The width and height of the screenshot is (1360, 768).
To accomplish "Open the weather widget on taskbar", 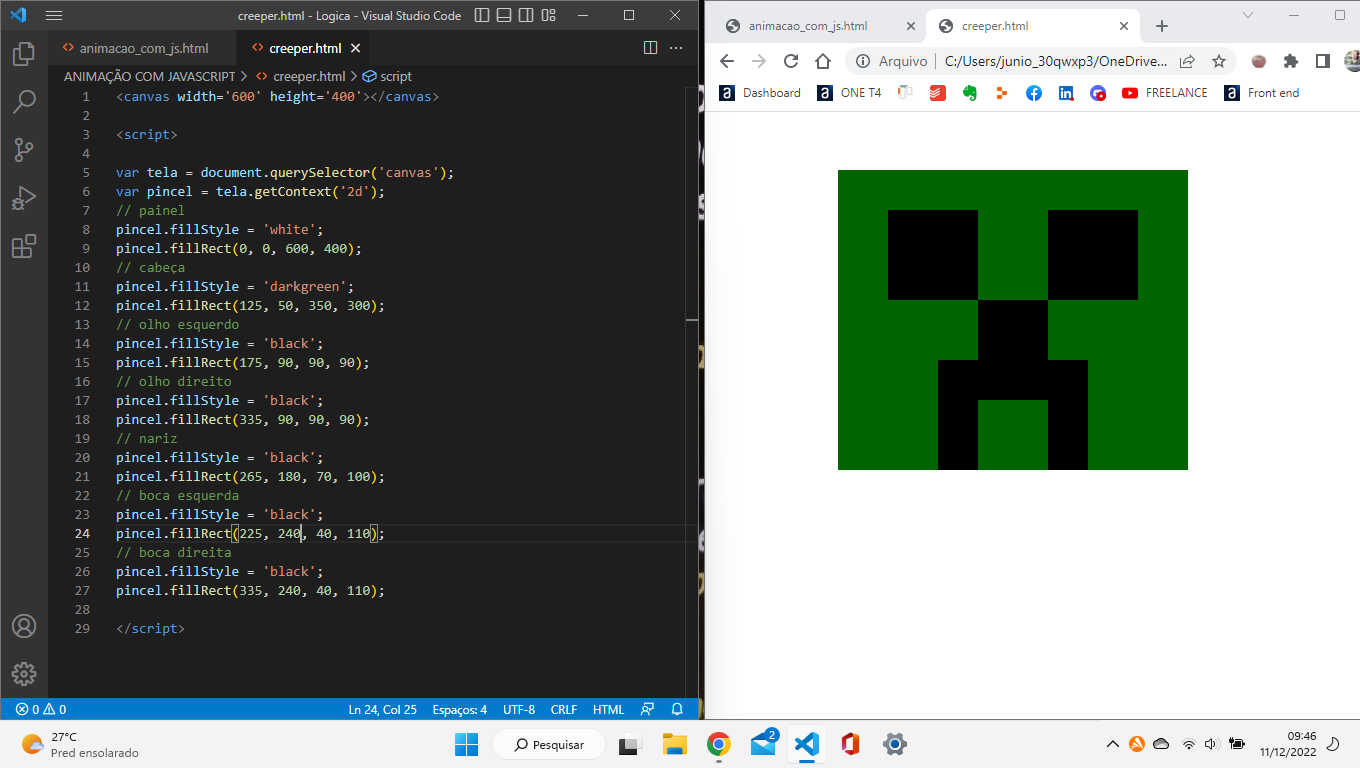I will (x=80, y=744).
